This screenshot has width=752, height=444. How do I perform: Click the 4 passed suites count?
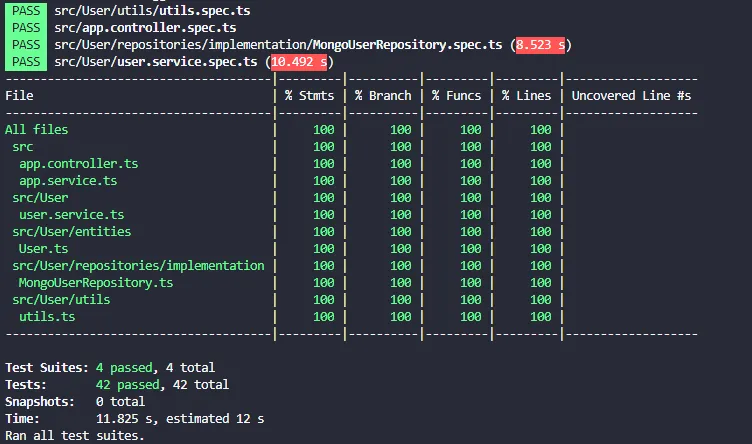(x=124, y=368)
